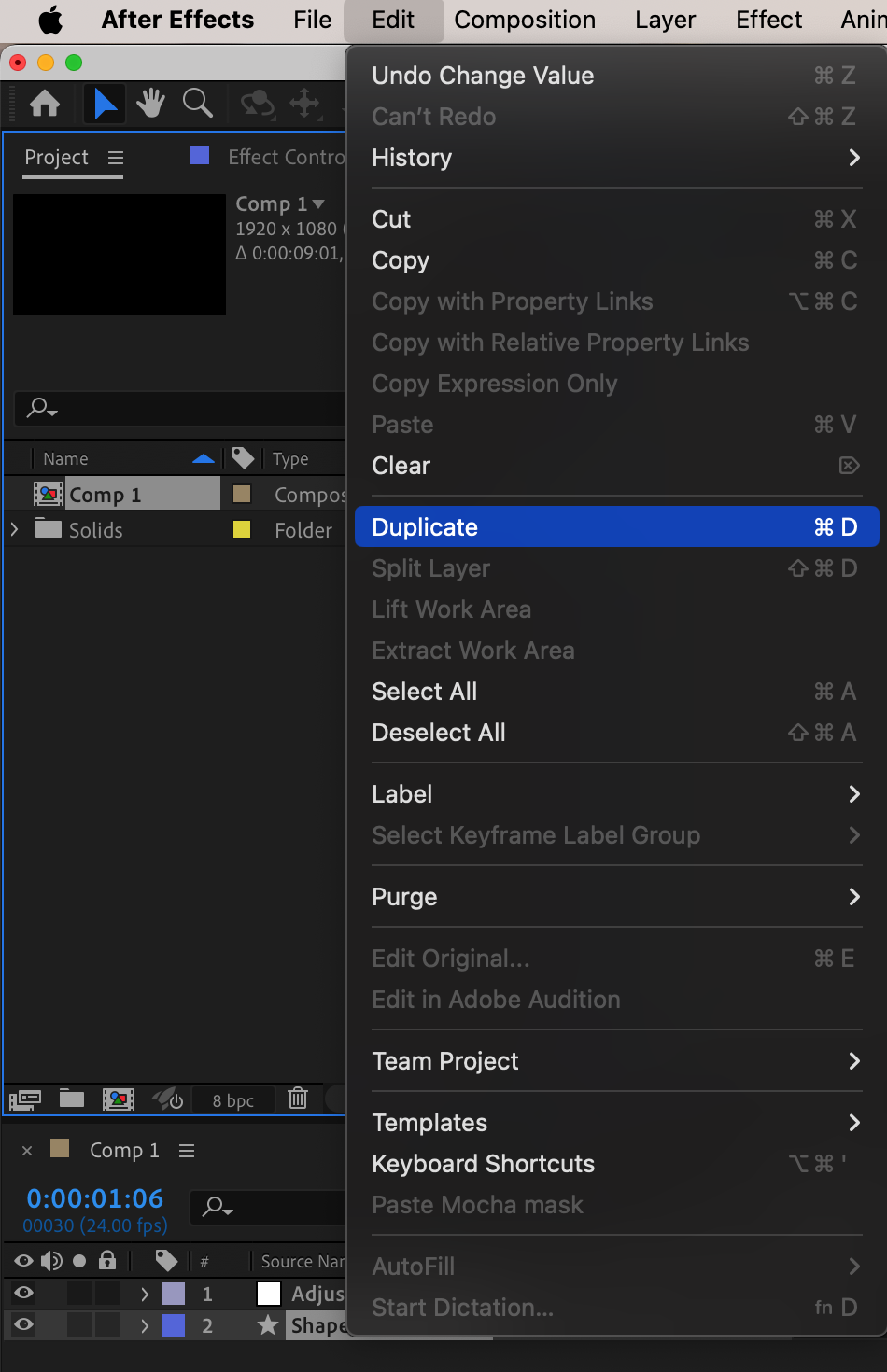This screenshot has width=887, height=1372.
Task: Select the Hand tool
Action: click(x=150, y=103)
